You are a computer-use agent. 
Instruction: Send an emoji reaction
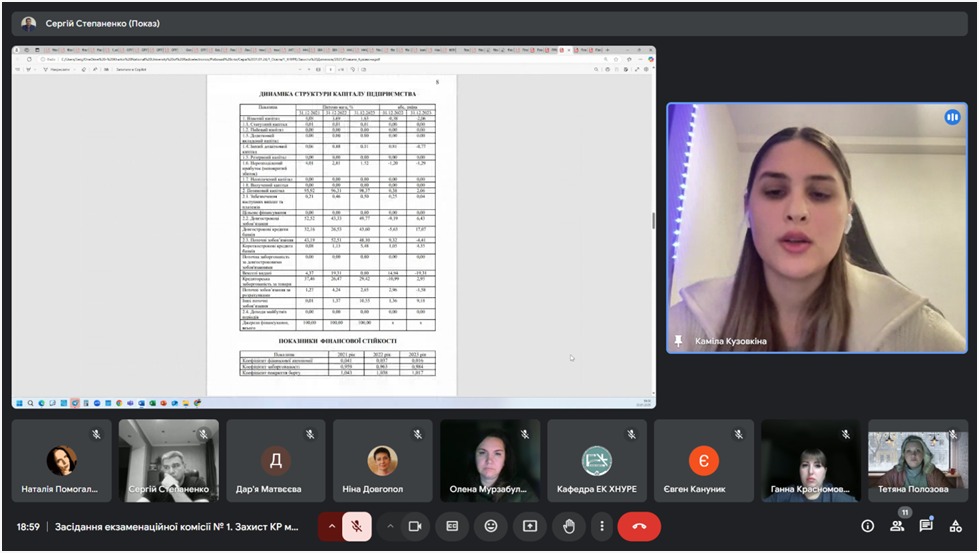tap(490, 526)
